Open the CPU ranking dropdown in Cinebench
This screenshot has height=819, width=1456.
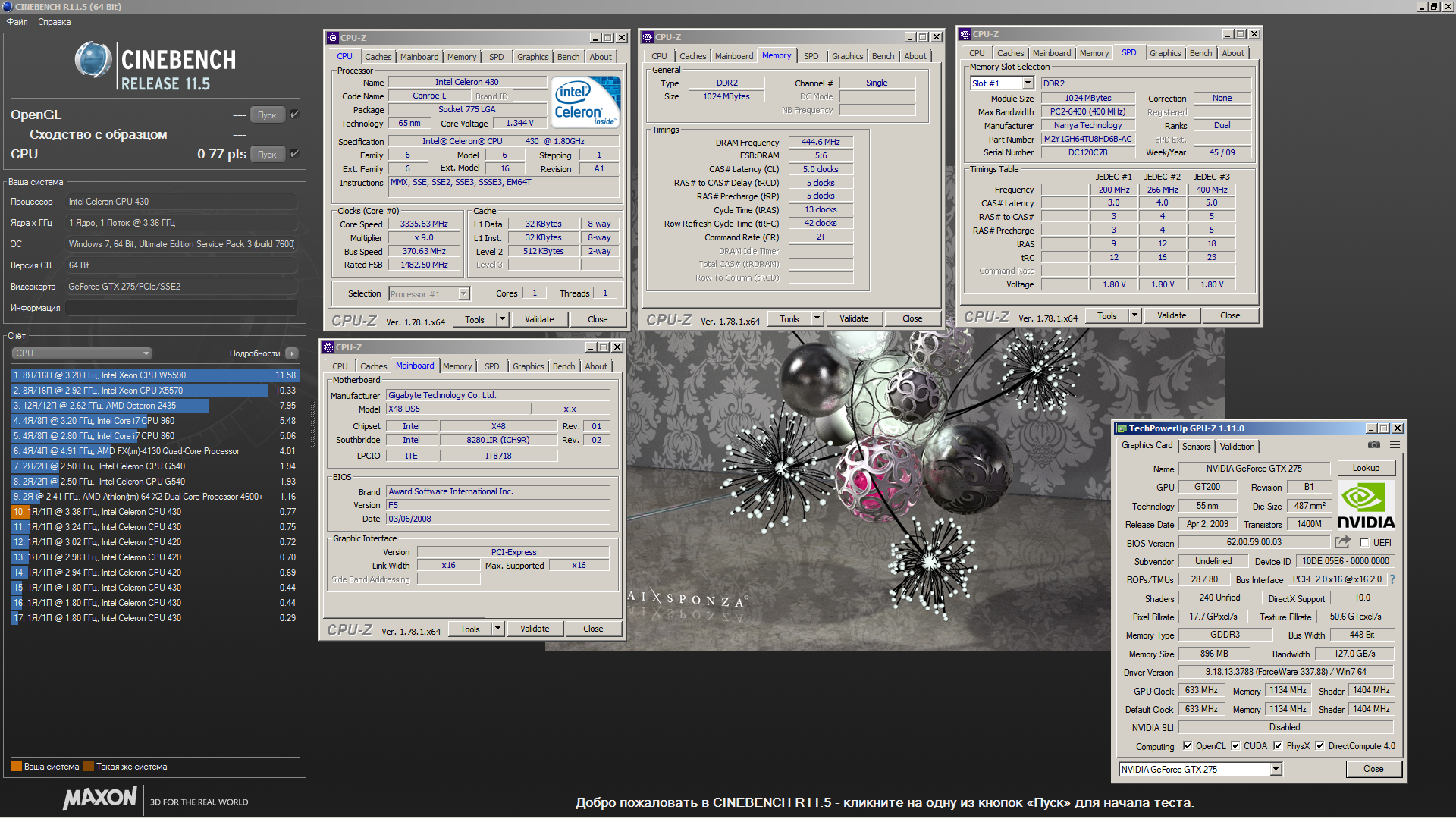tap(82, 353)
